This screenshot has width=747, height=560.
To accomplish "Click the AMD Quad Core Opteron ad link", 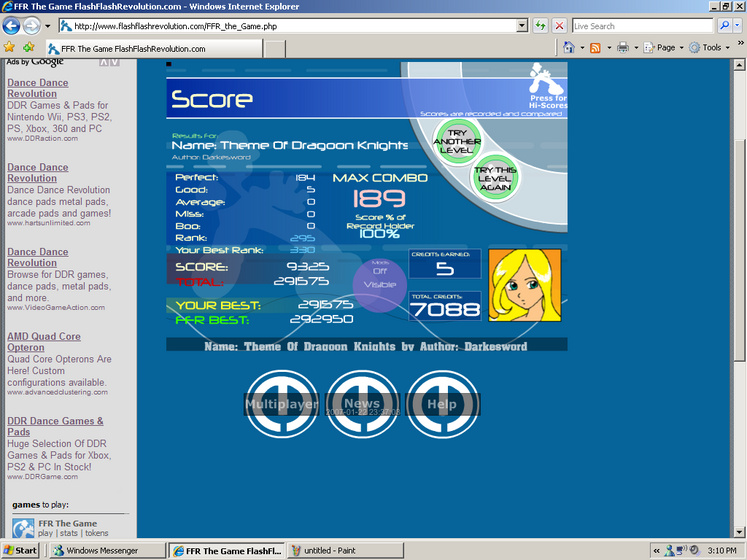I will point(44,342).
